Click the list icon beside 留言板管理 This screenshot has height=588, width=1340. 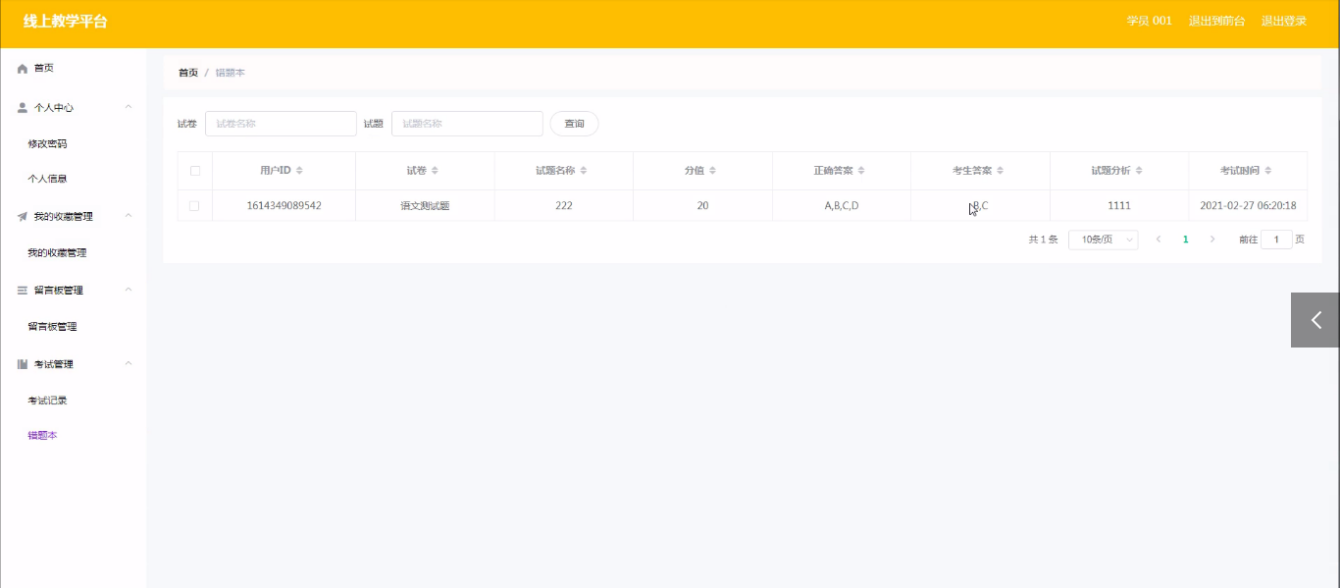[22, 290]
